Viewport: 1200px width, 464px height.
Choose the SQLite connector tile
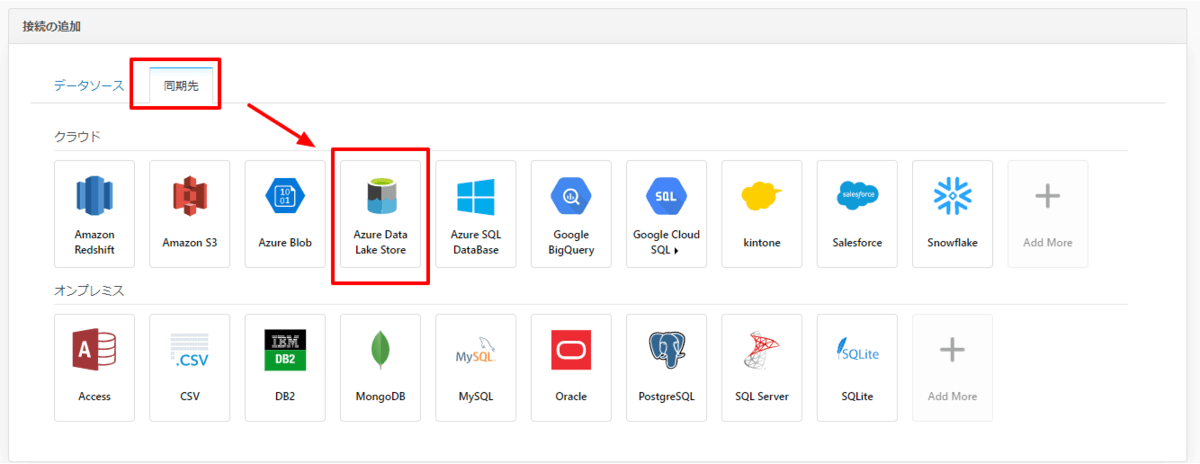point(857,368)
